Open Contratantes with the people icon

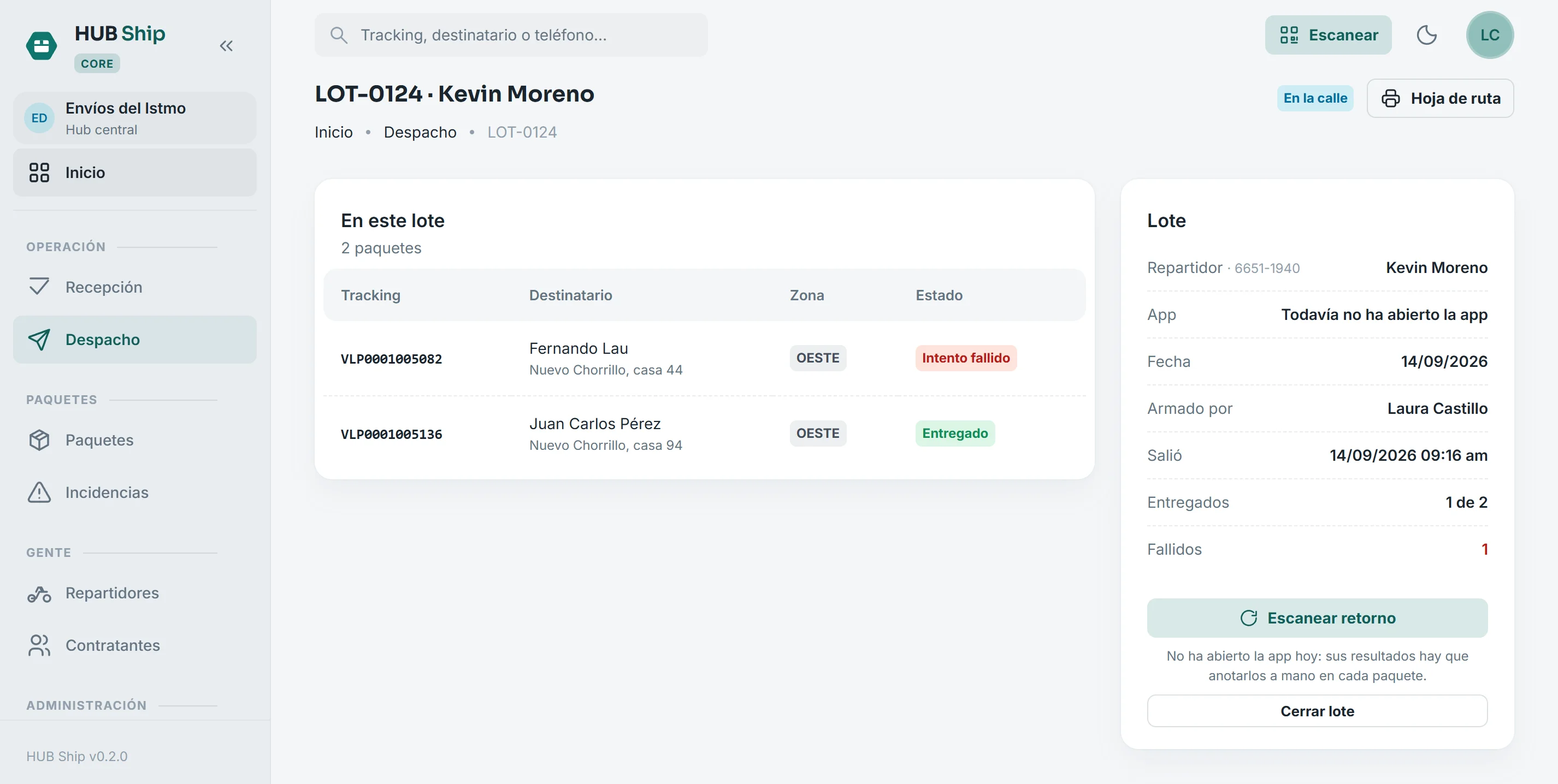135,645
